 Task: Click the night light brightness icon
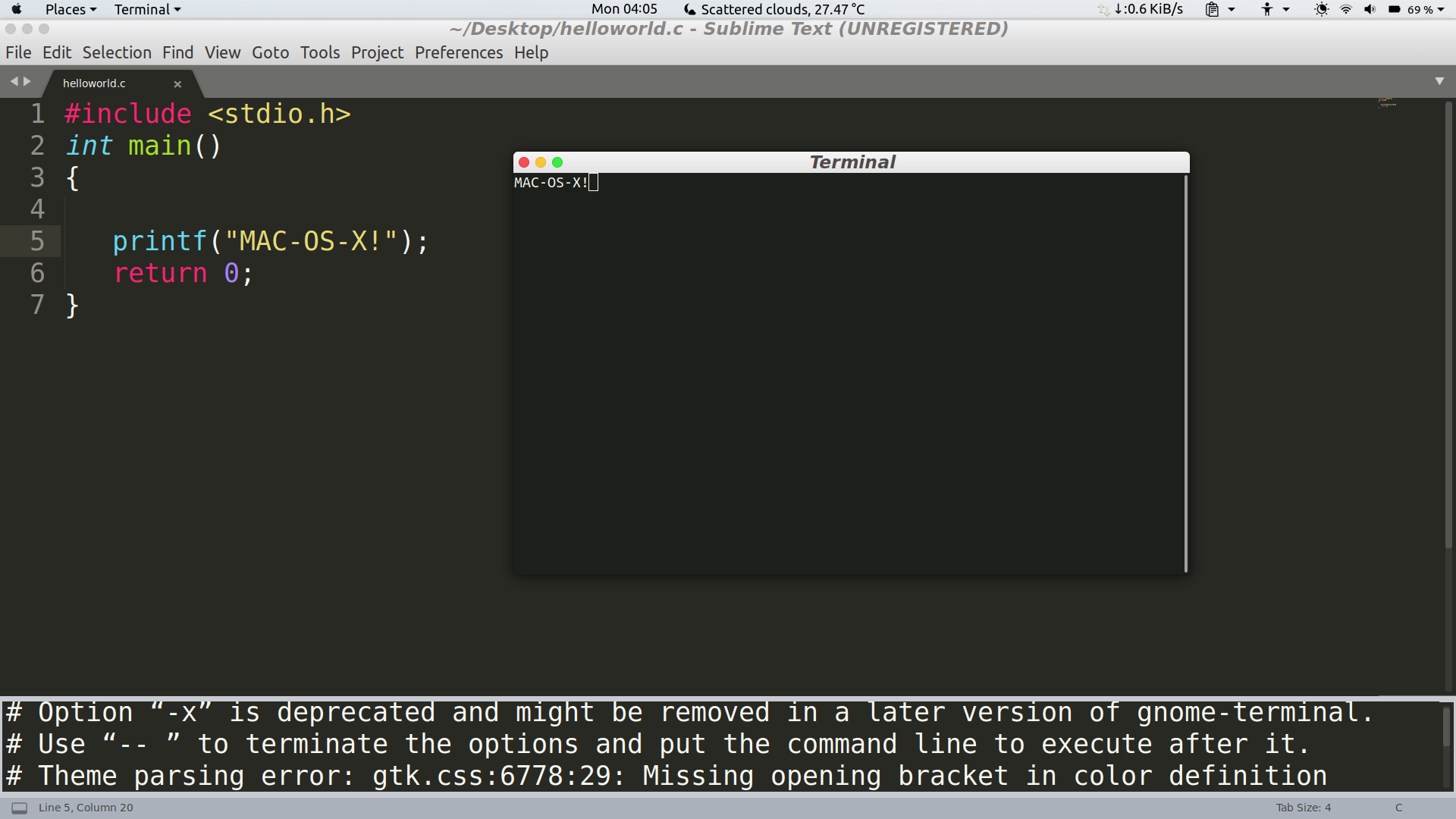tap(1321, 9)
